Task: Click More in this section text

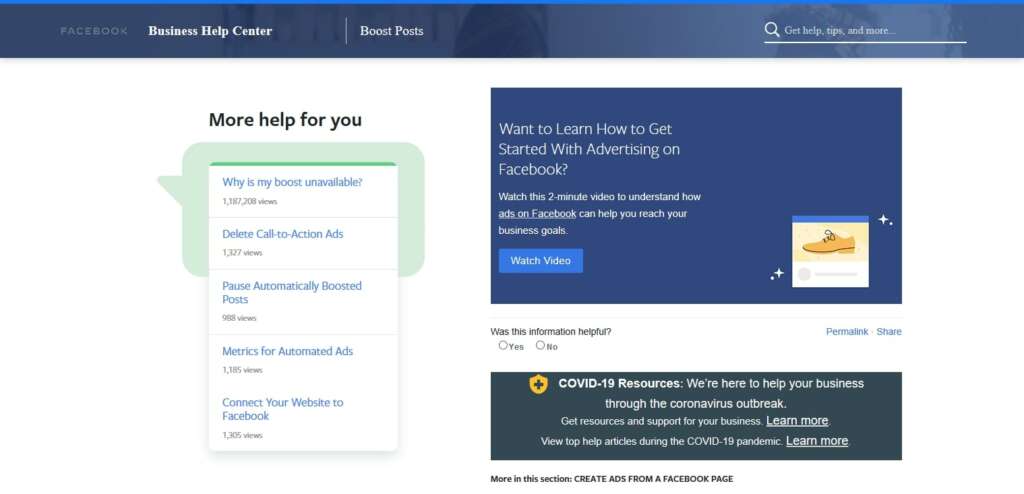Action: (612, 479)
